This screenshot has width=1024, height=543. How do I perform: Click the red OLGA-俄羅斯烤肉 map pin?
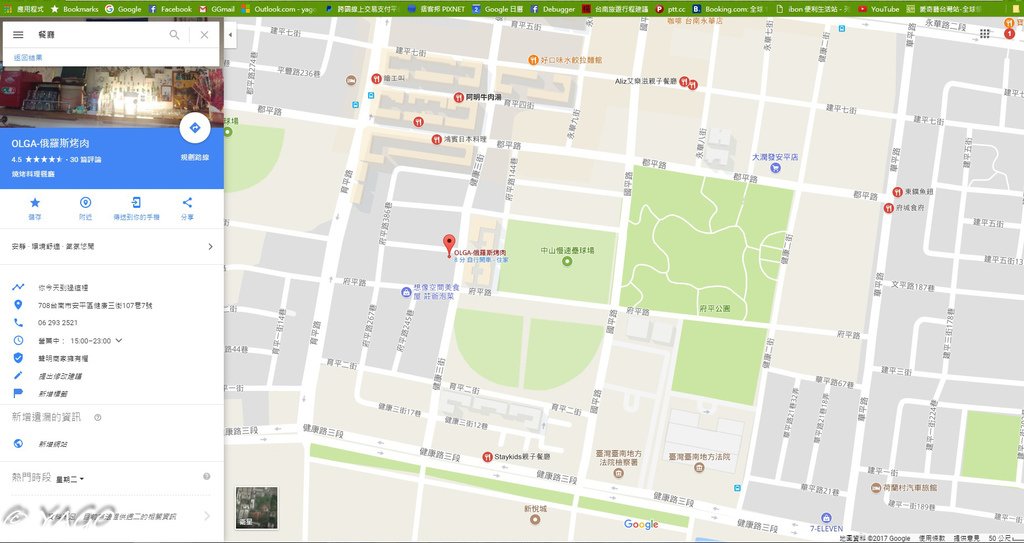tap(449, 245)
